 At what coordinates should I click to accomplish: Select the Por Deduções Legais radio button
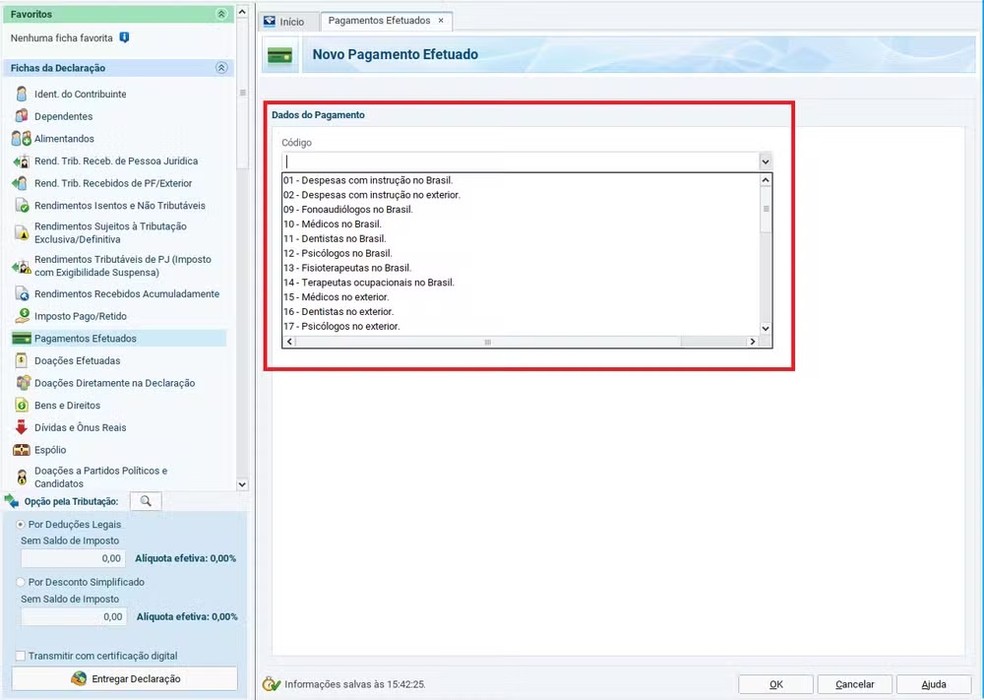tap(21, 524)
